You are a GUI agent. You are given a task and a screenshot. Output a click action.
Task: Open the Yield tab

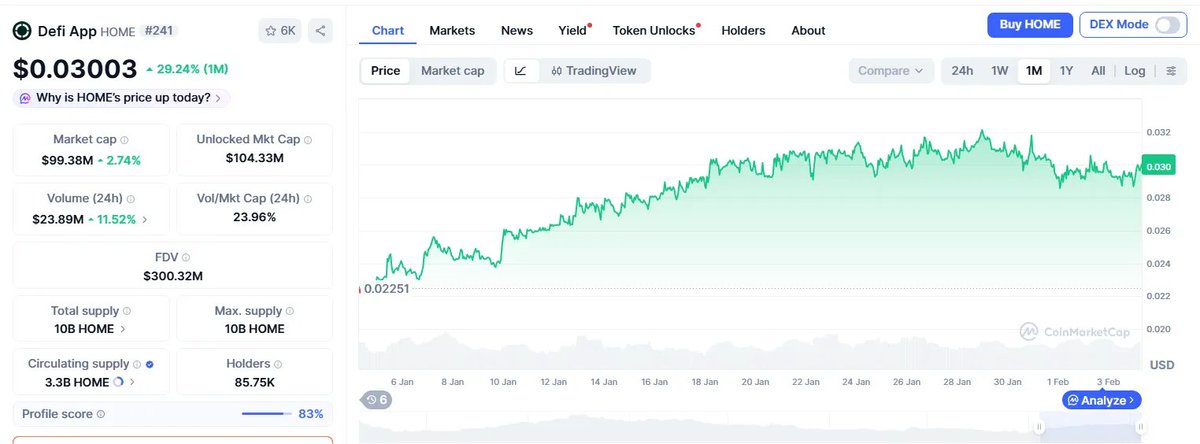click(573, 30)
